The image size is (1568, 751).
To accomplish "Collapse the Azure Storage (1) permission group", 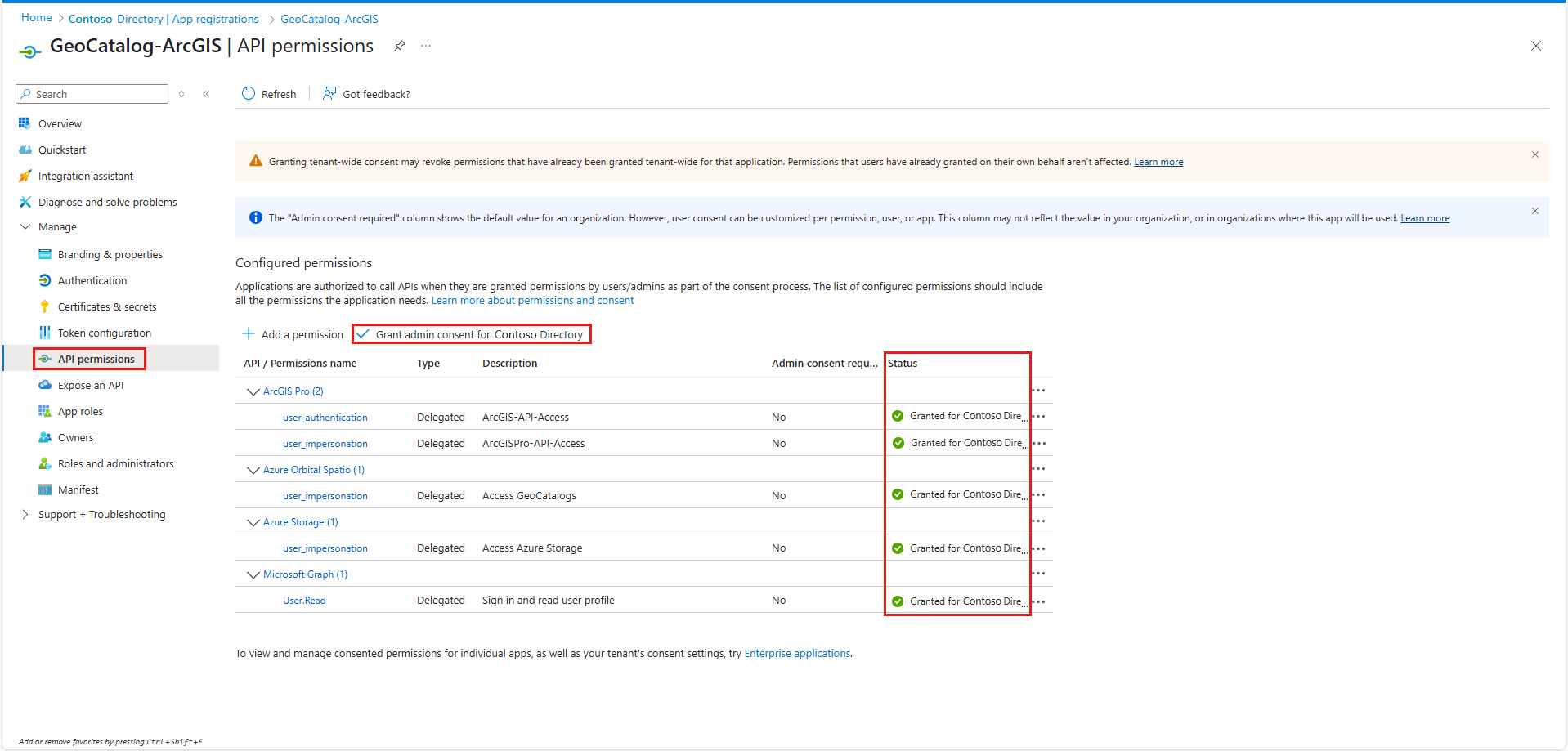I will tap(253, 522).
